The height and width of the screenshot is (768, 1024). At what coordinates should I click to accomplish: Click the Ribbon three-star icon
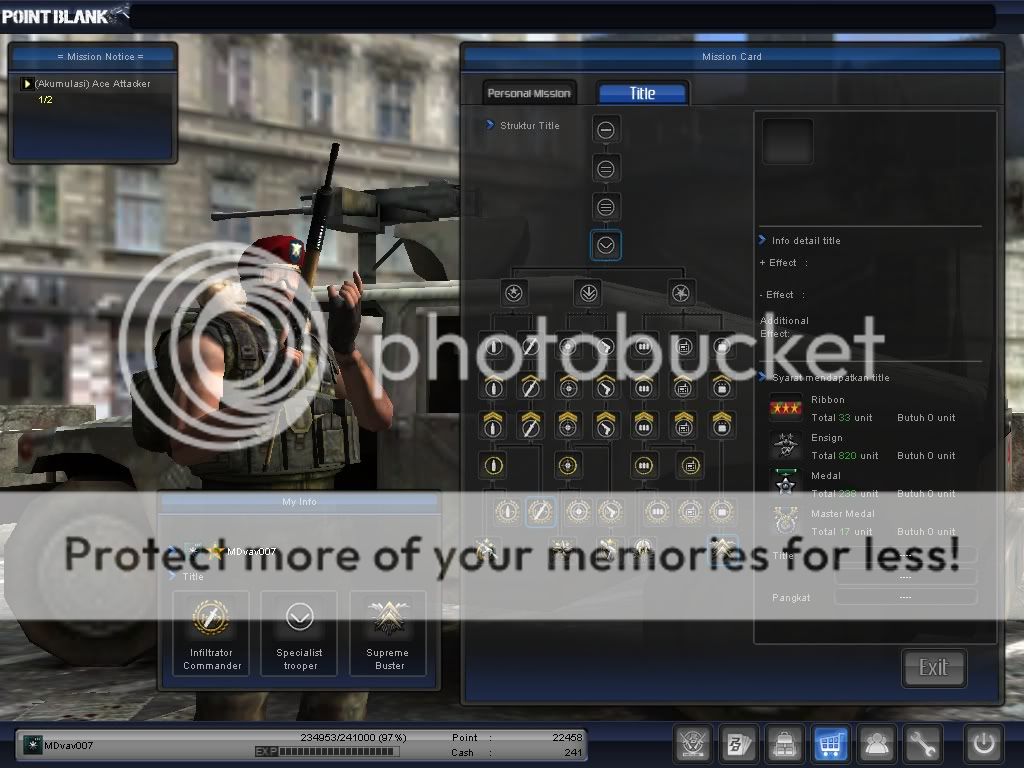[785, 408]
